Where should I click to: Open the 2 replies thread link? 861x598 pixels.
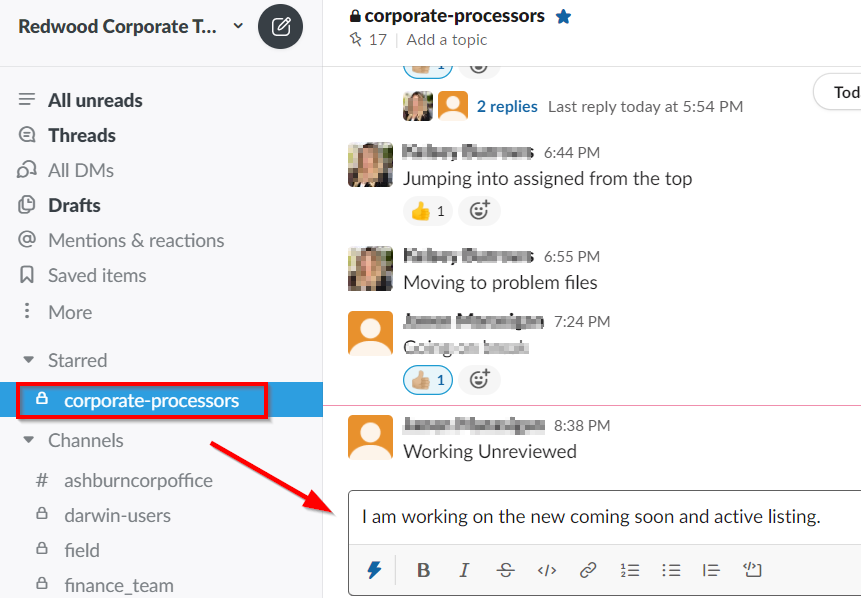(x=507, y=107)
